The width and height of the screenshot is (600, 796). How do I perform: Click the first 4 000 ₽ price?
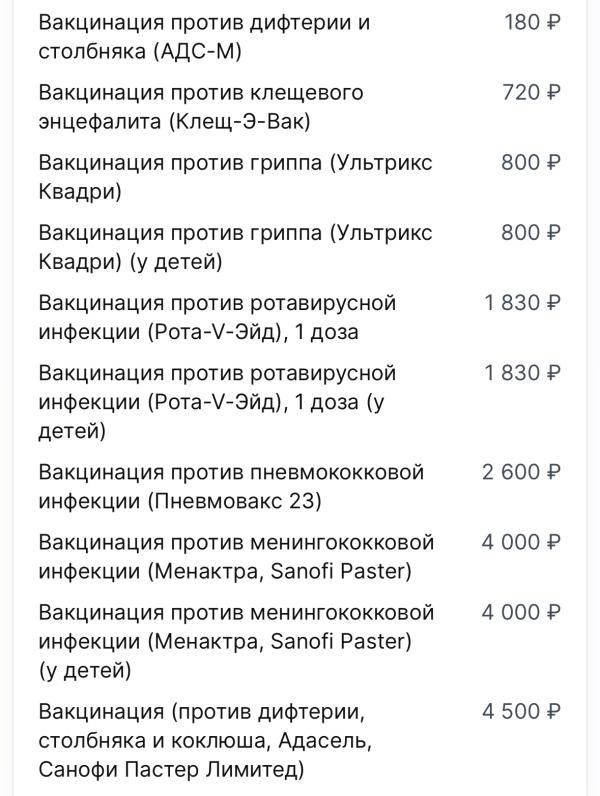click(521, 542)
